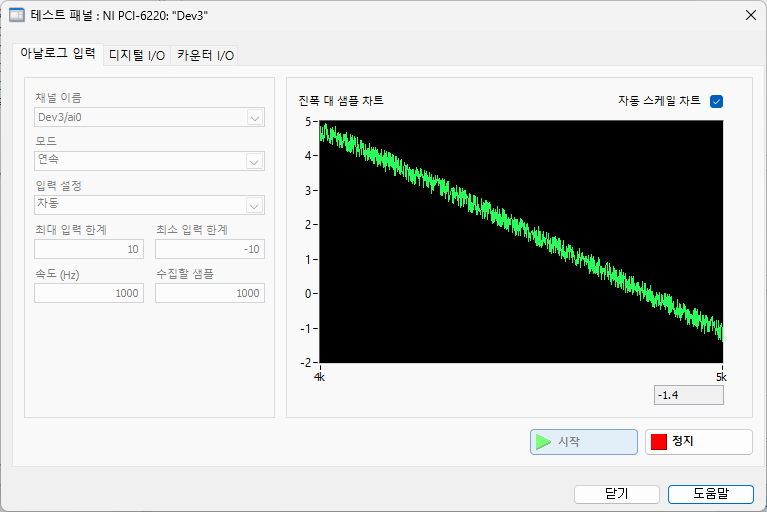Switch to the 디지털 I/O tab

[137, 55]
